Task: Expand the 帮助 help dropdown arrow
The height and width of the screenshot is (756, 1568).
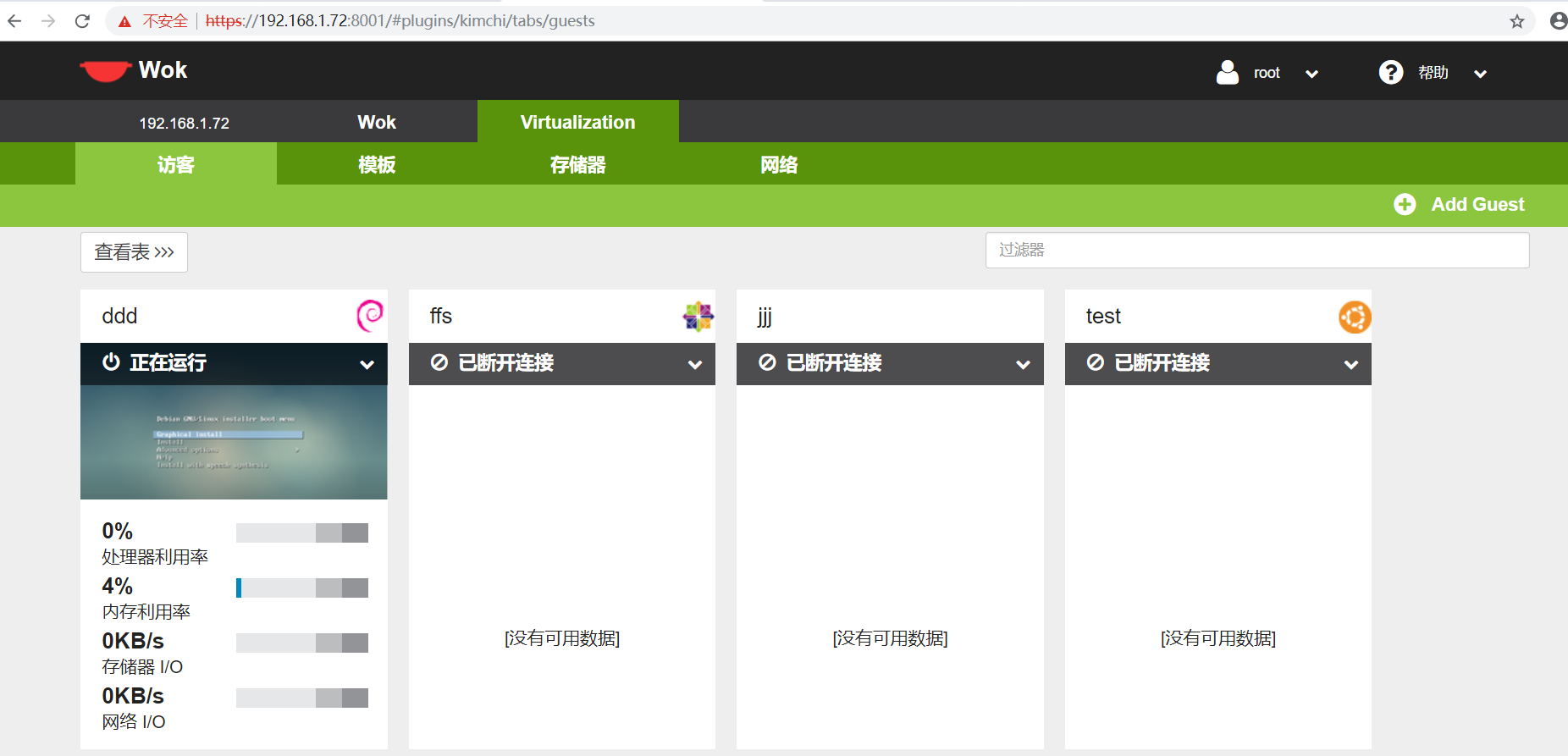Action: 1480,74
